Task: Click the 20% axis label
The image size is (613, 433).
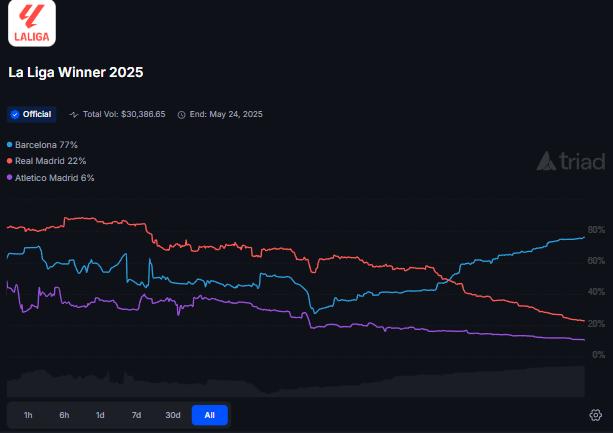Action: pos(596,324)
